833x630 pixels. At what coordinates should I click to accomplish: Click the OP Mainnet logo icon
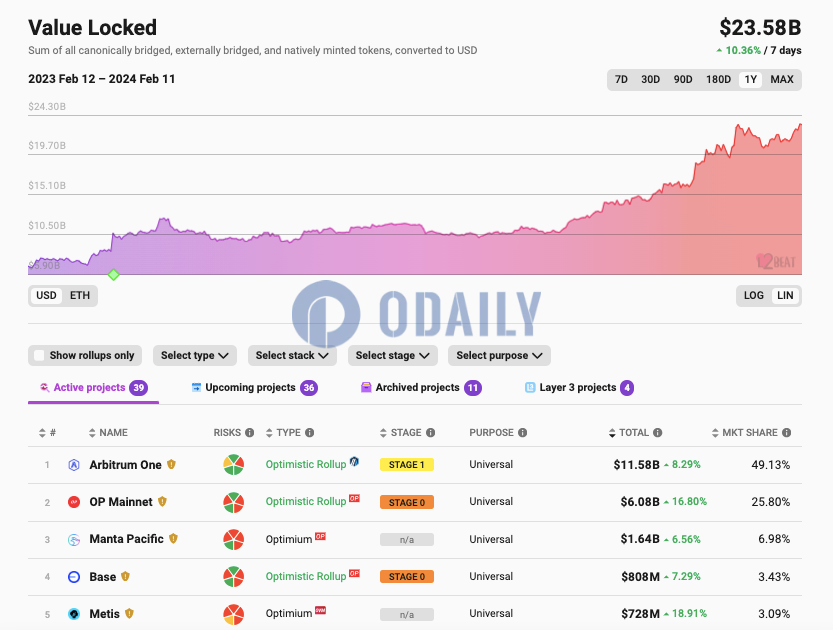coord(74,502)
